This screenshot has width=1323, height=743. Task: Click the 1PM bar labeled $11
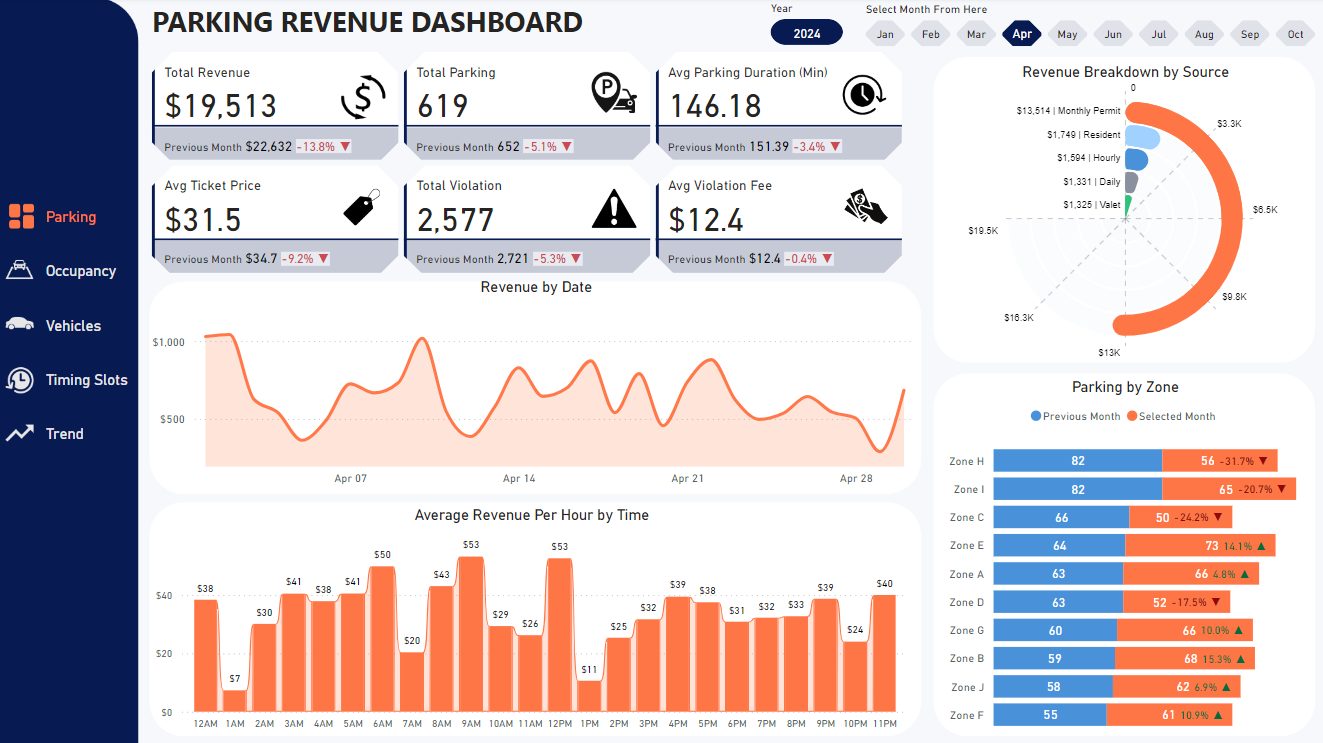click(x=589, y=696)
